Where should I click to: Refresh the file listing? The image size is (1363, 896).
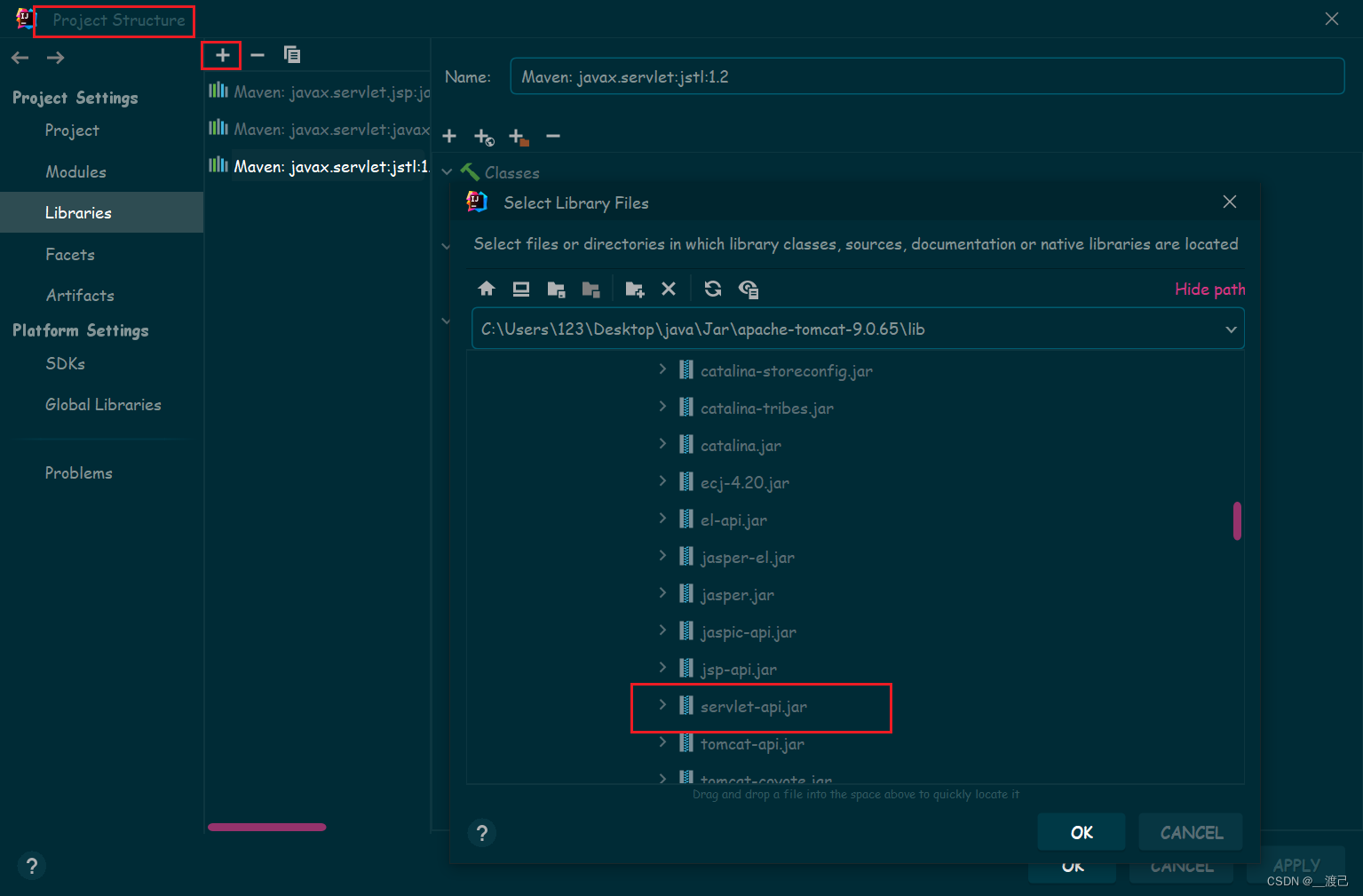coord(713,289)
